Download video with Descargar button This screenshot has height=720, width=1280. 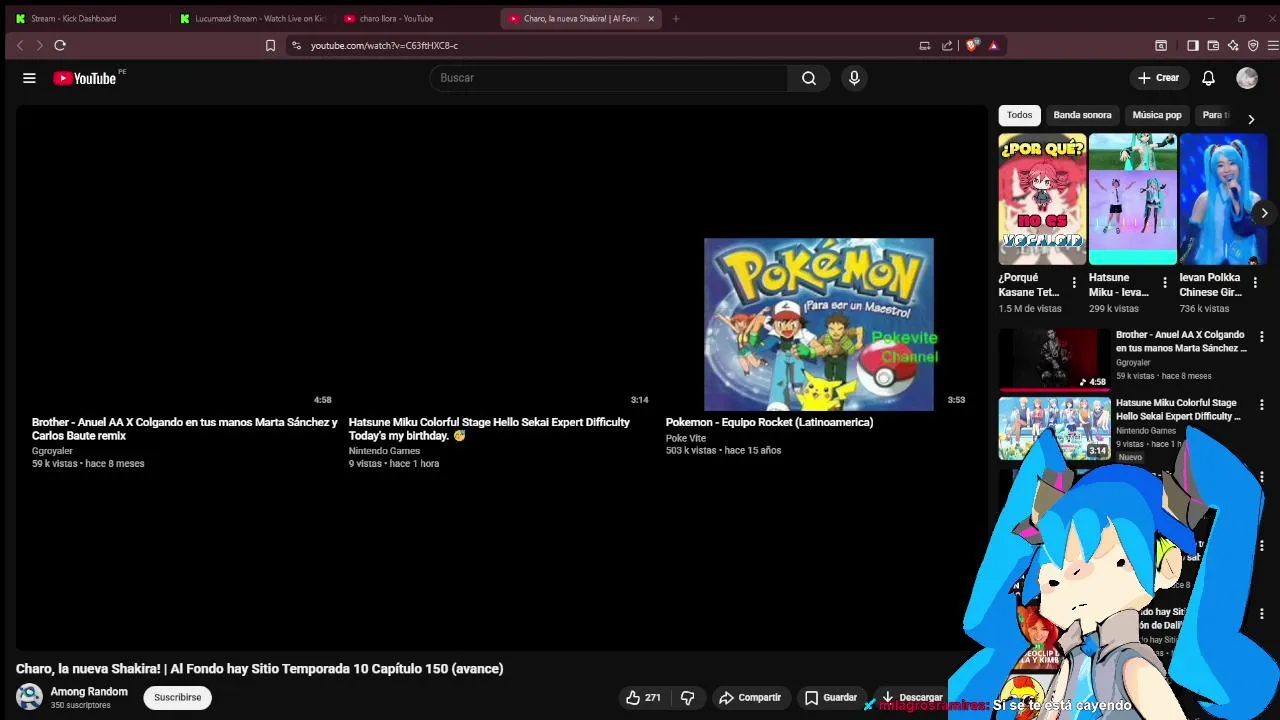coord(912,697)
